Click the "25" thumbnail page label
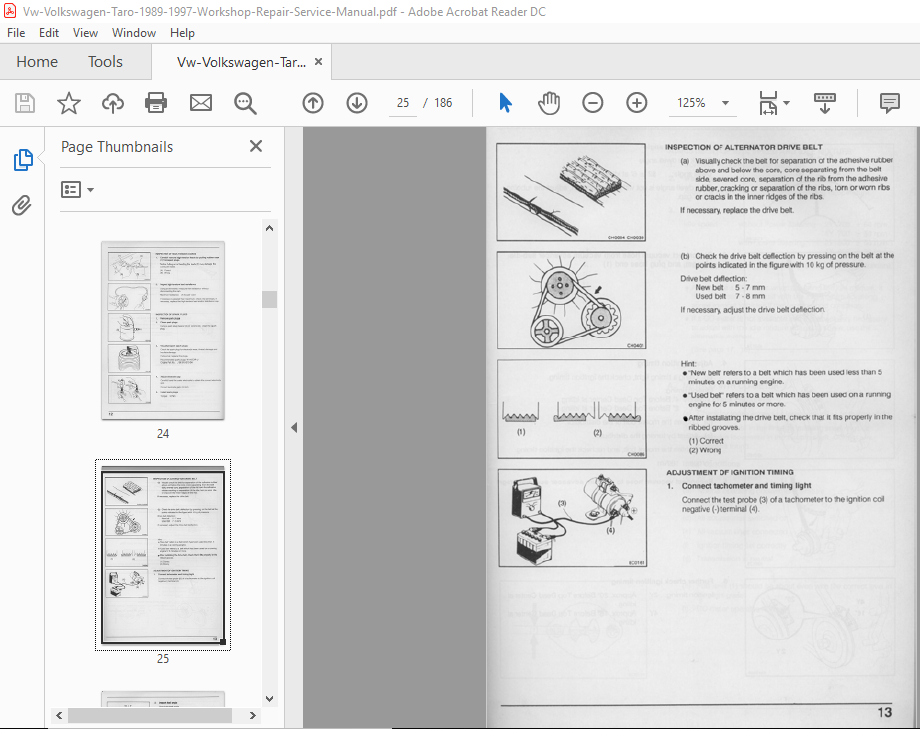The width and height of the screenshot is (920, 729). click(x=163, y=659)
